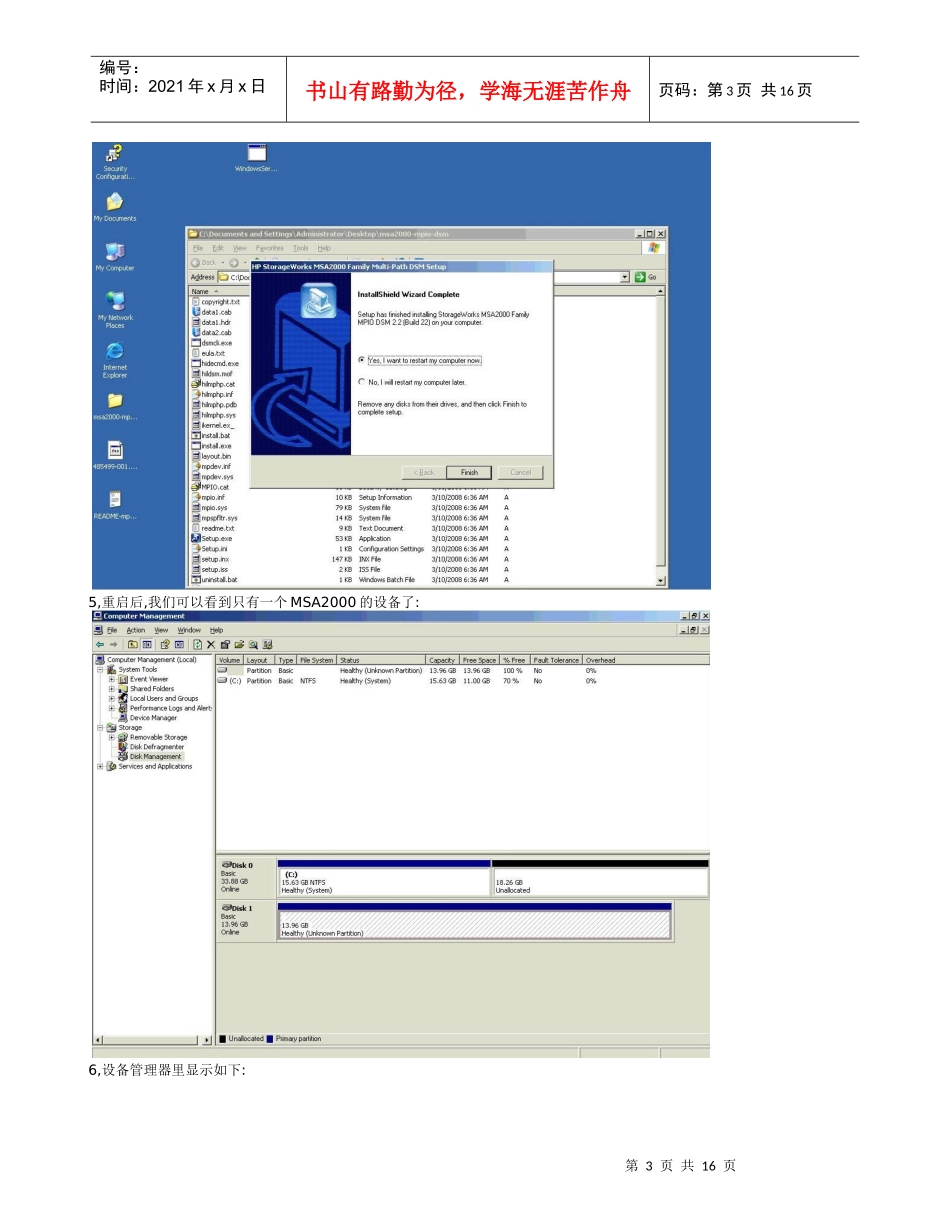
Task: Expand Services and Applications node
Action: 100,767
